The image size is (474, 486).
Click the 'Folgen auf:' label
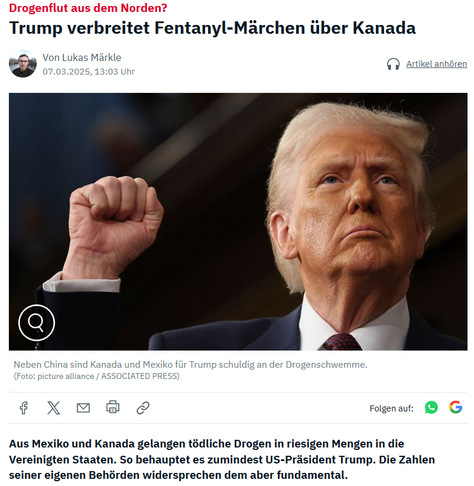(x=391, y=408)
